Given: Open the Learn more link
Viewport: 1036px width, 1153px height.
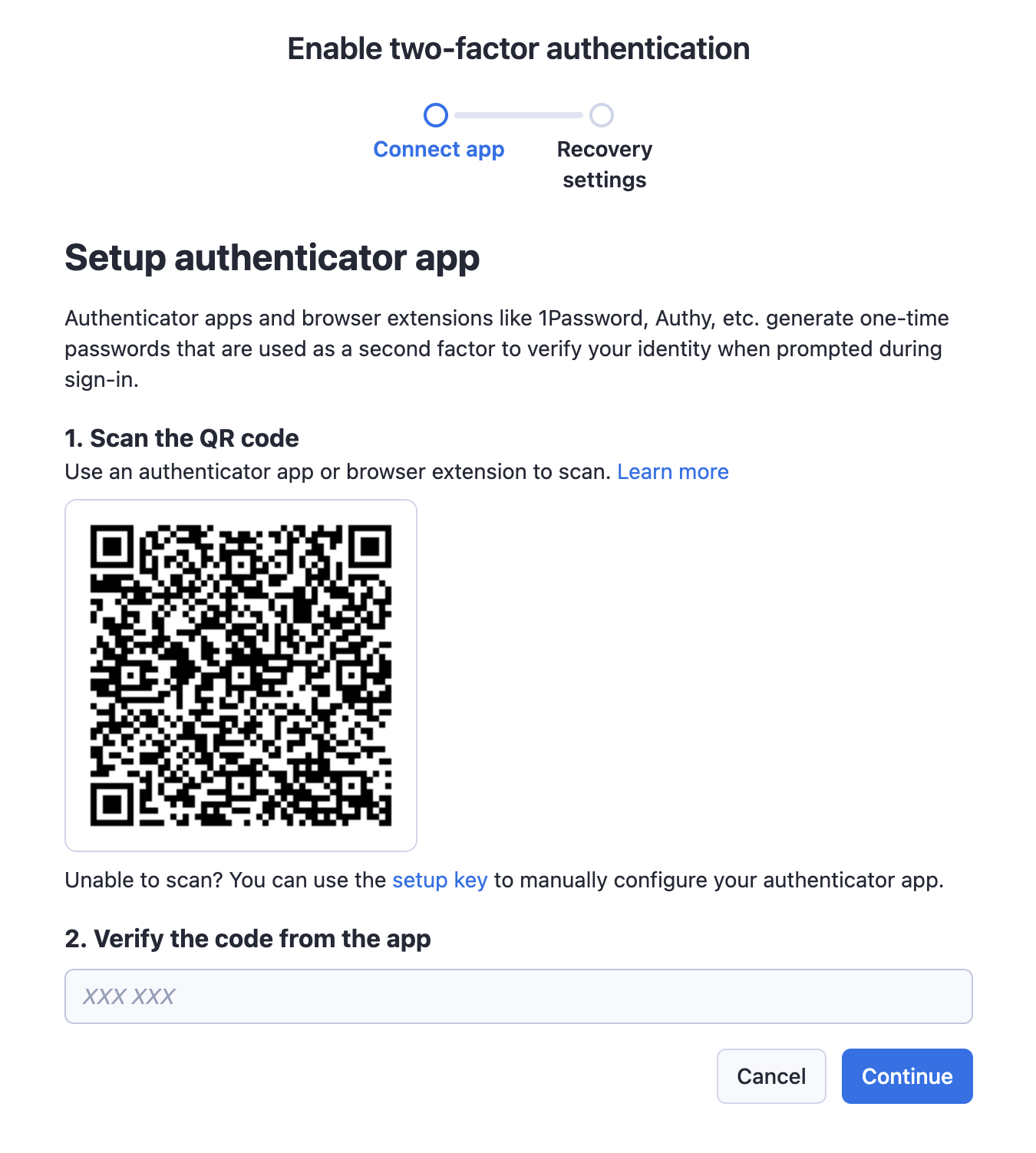Looking at the screenshot, I should tap(672, 472).
